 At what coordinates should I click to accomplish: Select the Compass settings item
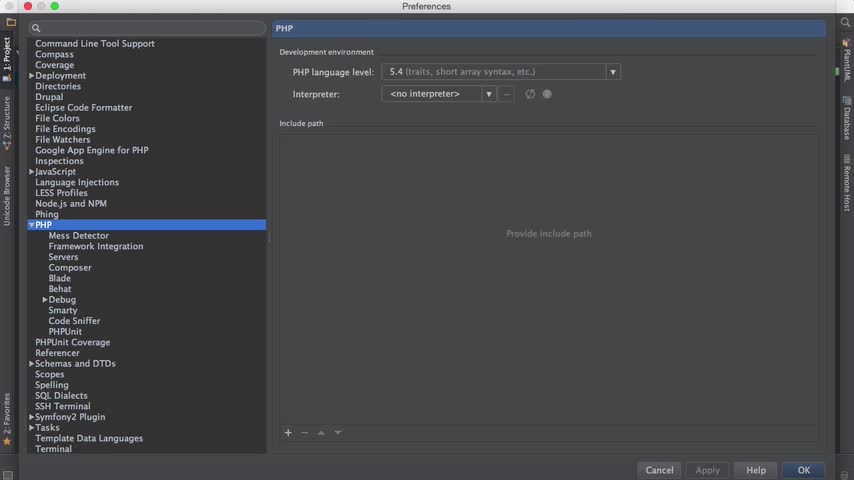coord(54,54)
